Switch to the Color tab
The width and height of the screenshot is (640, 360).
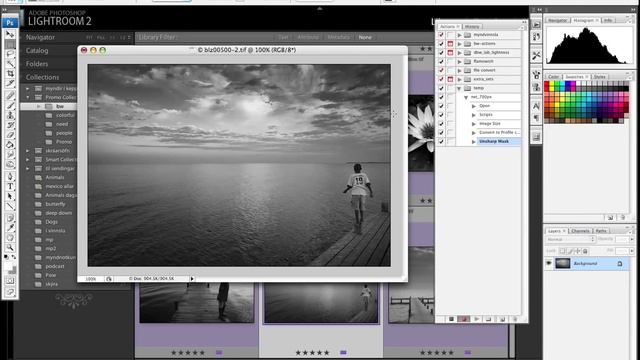pyautogui.click(x=553, y=77)
